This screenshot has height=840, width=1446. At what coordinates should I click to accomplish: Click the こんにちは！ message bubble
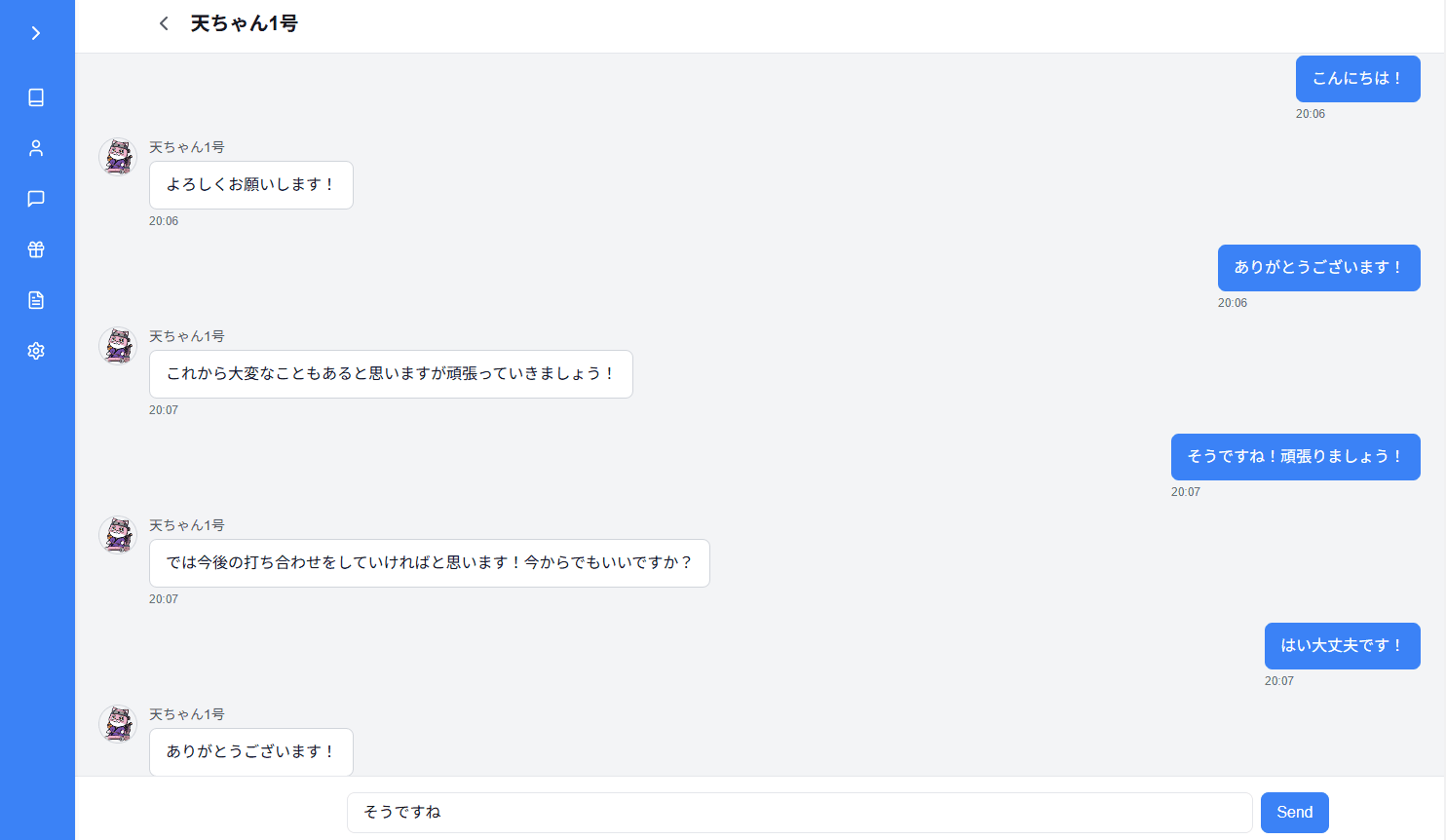1357,79
